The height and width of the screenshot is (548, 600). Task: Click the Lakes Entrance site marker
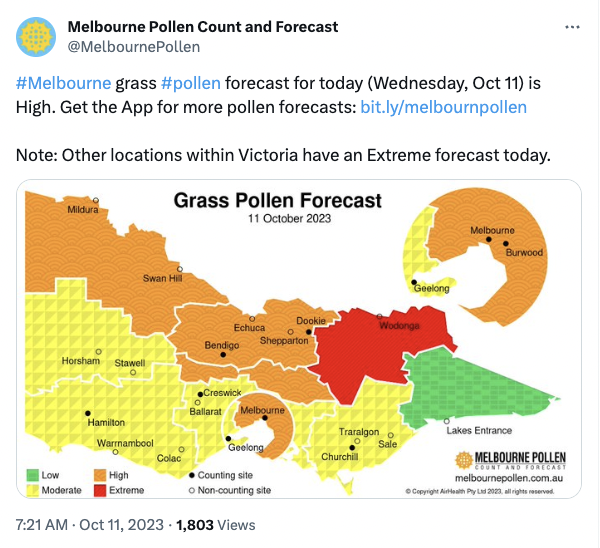[447, 421]
